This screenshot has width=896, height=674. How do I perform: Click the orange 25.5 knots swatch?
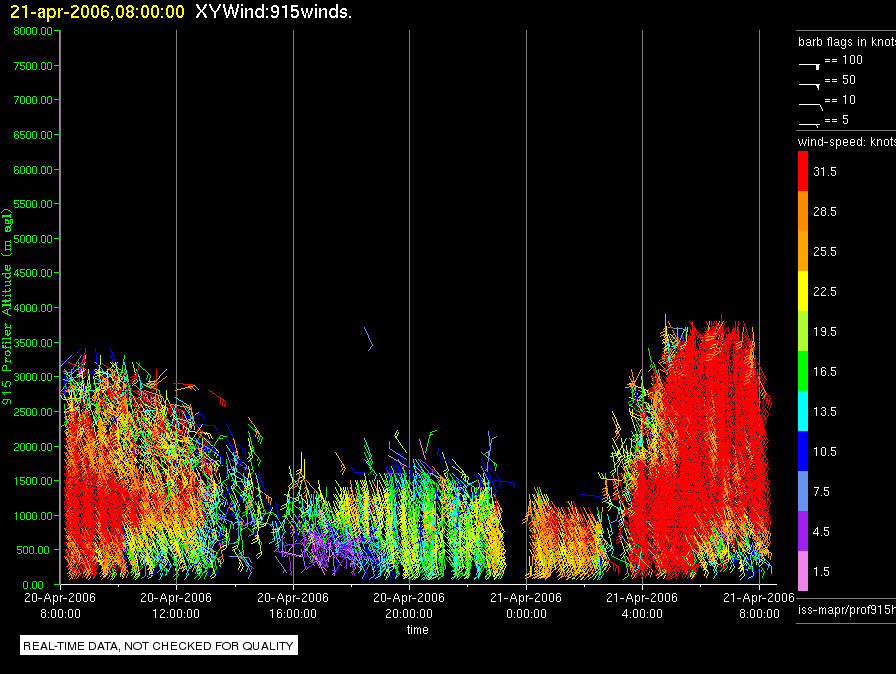click(803, 251)
